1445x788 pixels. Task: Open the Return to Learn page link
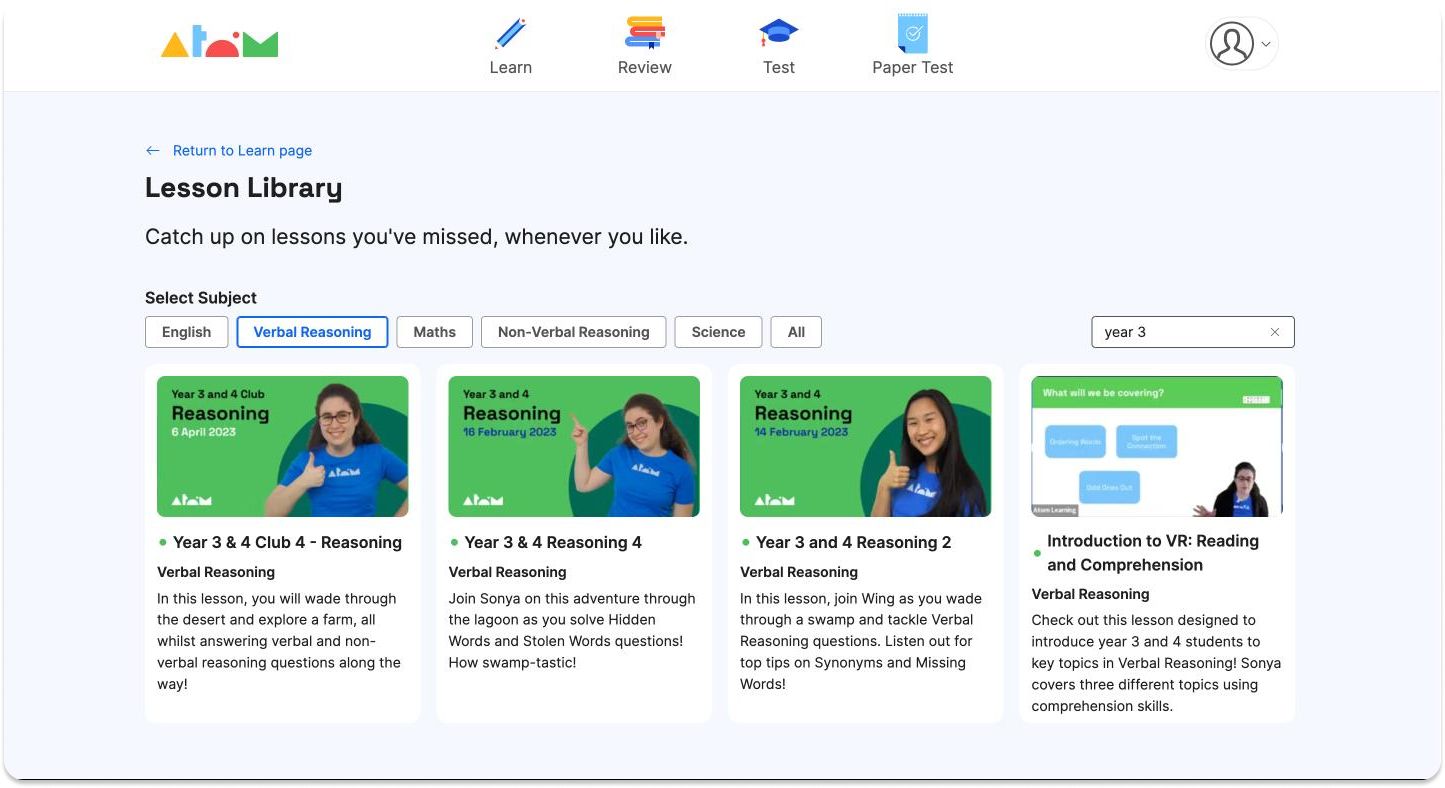tap(241, 150)
